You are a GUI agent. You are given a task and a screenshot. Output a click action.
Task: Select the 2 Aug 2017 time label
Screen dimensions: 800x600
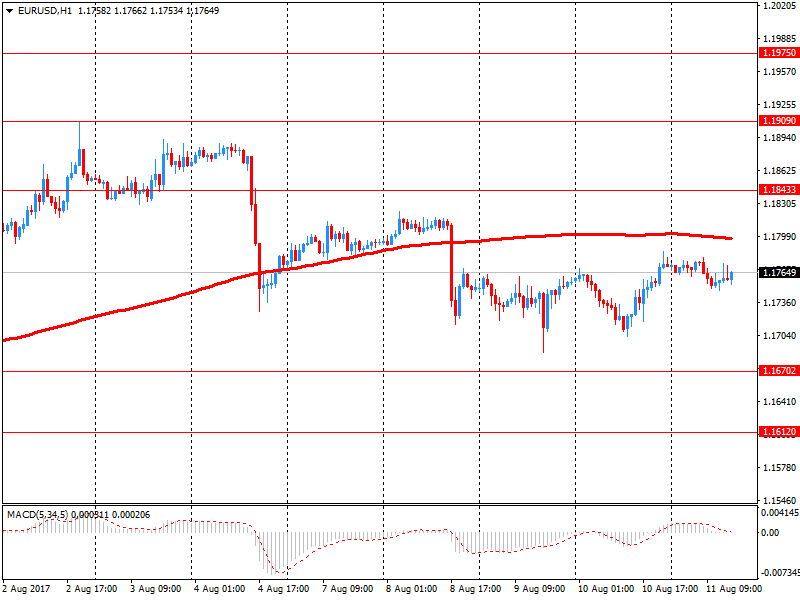27,589
